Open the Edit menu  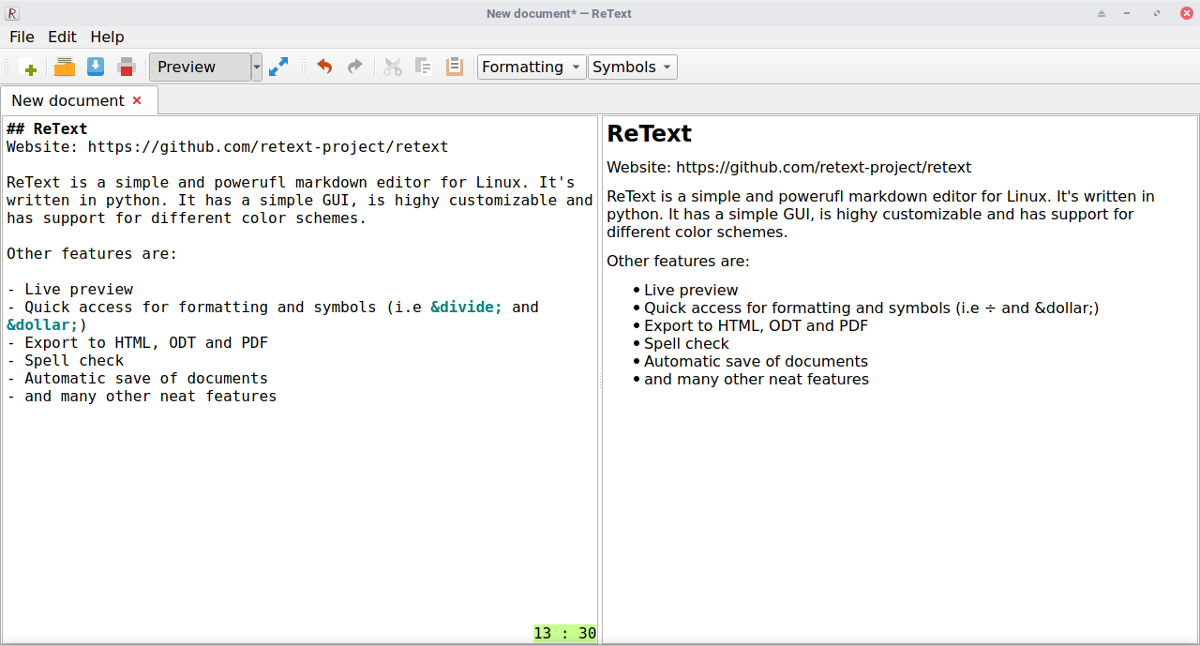62,37
